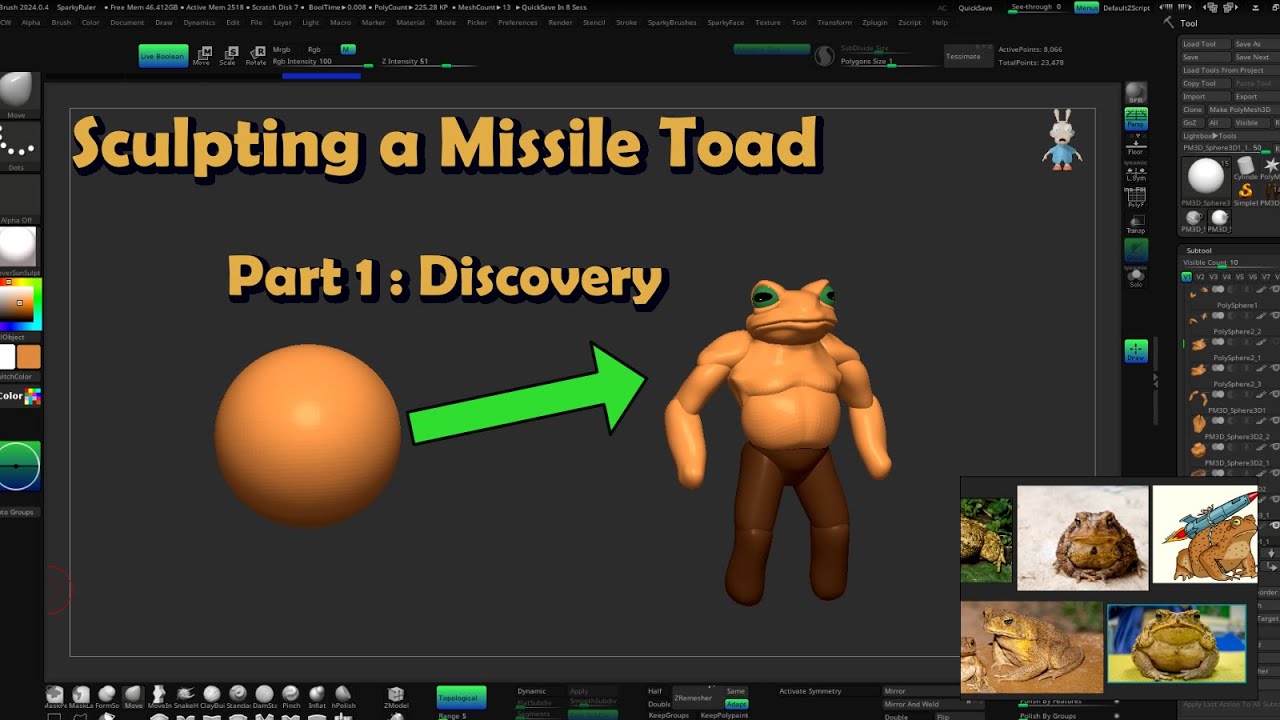Viewport: 1280px width, 720px height.
Task: Toggle the M material mode button
Action: point(347,49)
